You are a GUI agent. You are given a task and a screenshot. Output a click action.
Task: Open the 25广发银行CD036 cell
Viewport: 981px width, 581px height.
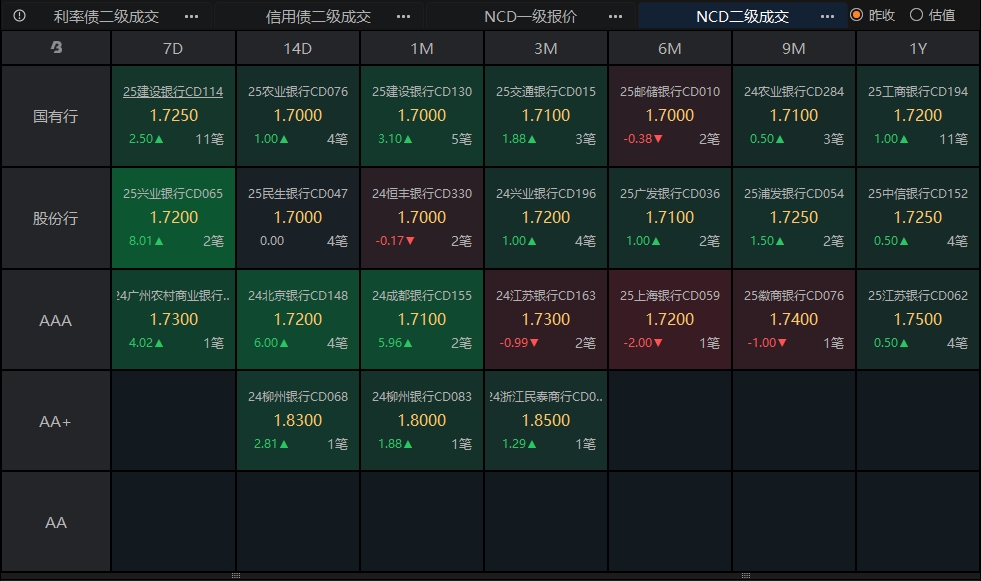pyautogui.click(x=669, y=218)
